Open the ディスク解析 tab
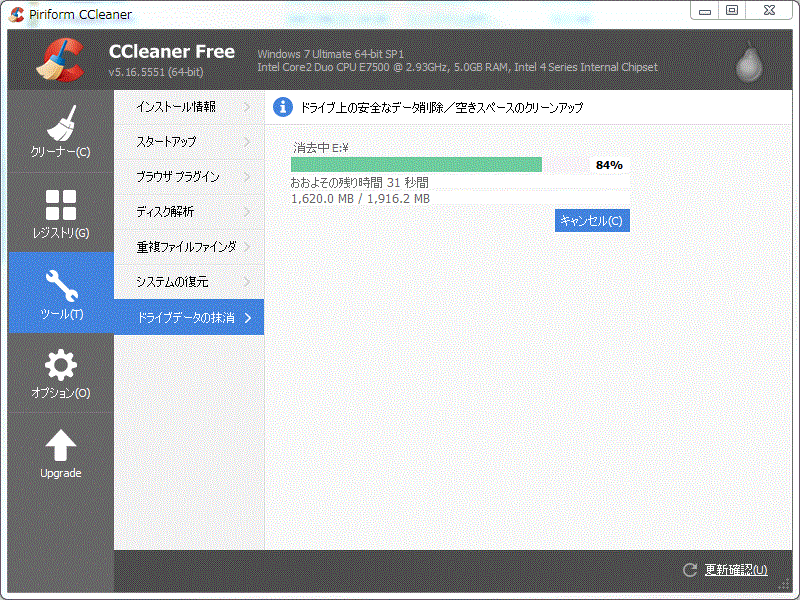800x600 pixels. 189,212
